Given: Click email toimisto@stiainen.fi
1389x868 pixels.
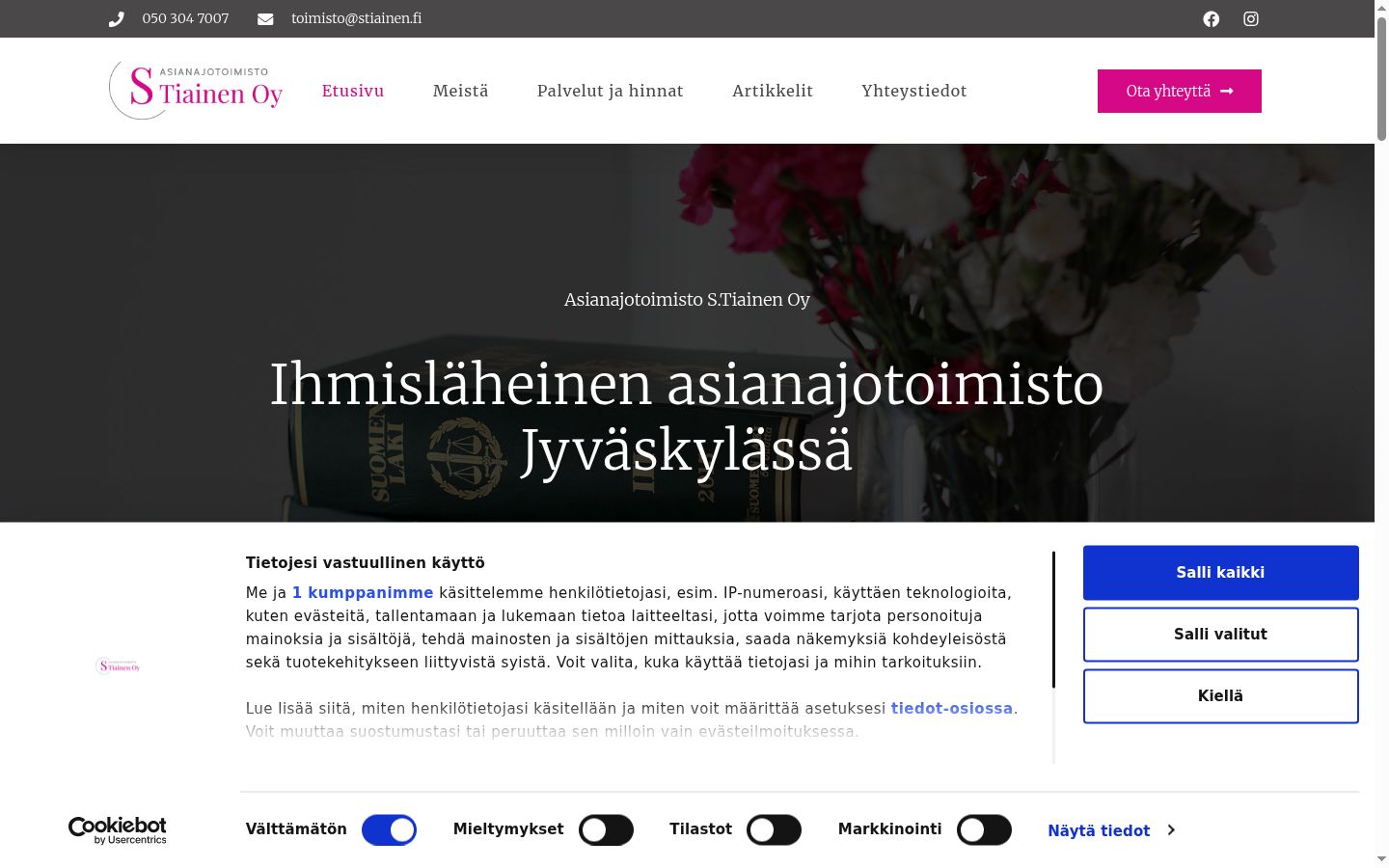Looking at the screenshot, I should coord(357,18).
